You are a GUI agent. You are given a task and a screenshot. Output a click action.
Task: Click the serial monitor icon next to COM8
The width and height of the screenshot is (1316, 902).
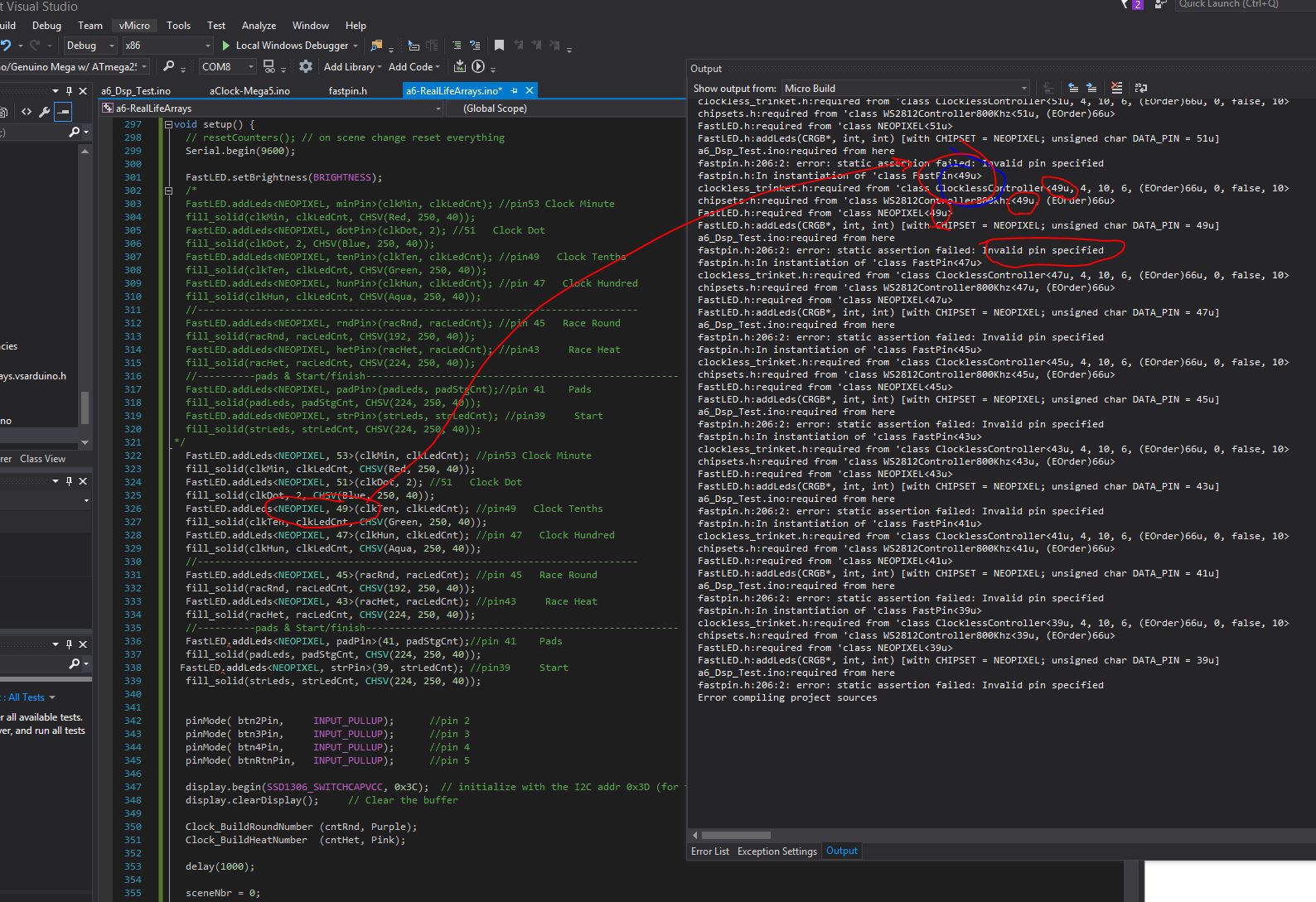click(x=269, y=66)
